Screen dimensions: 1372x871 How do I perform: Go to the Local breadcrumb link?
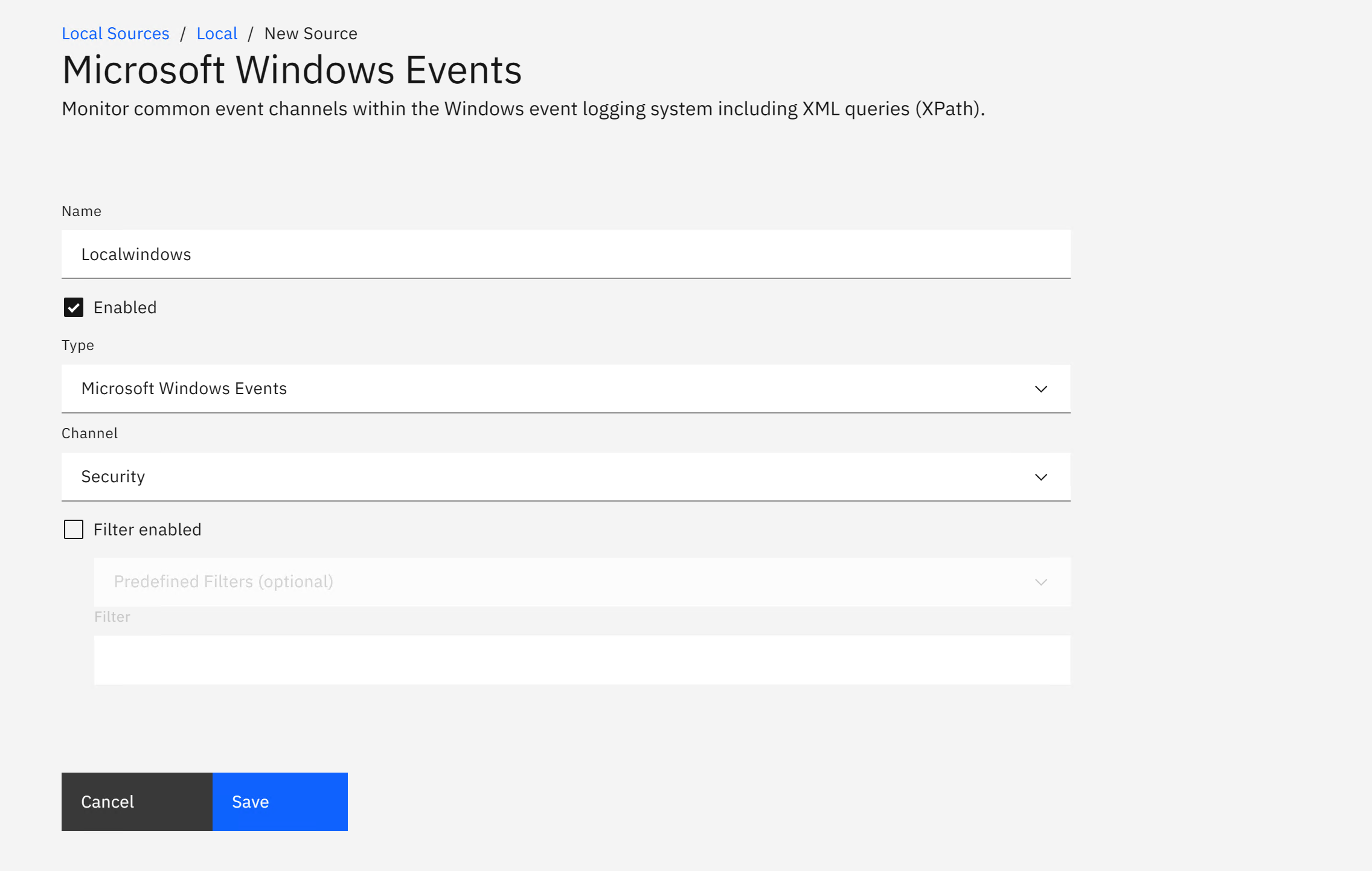pos(217,34)
